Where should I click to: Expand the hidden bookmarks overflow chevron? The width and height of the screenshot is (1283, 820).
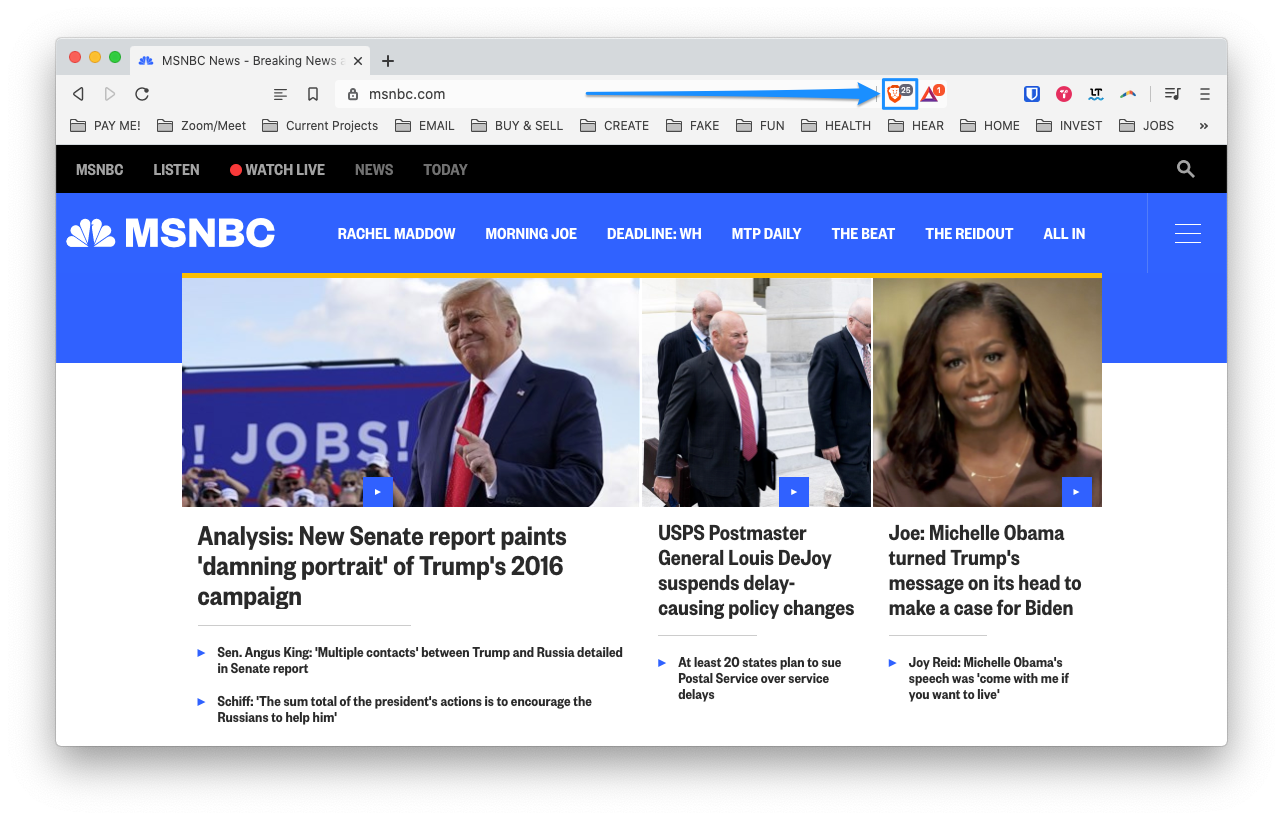click(x=1203, y=126)
